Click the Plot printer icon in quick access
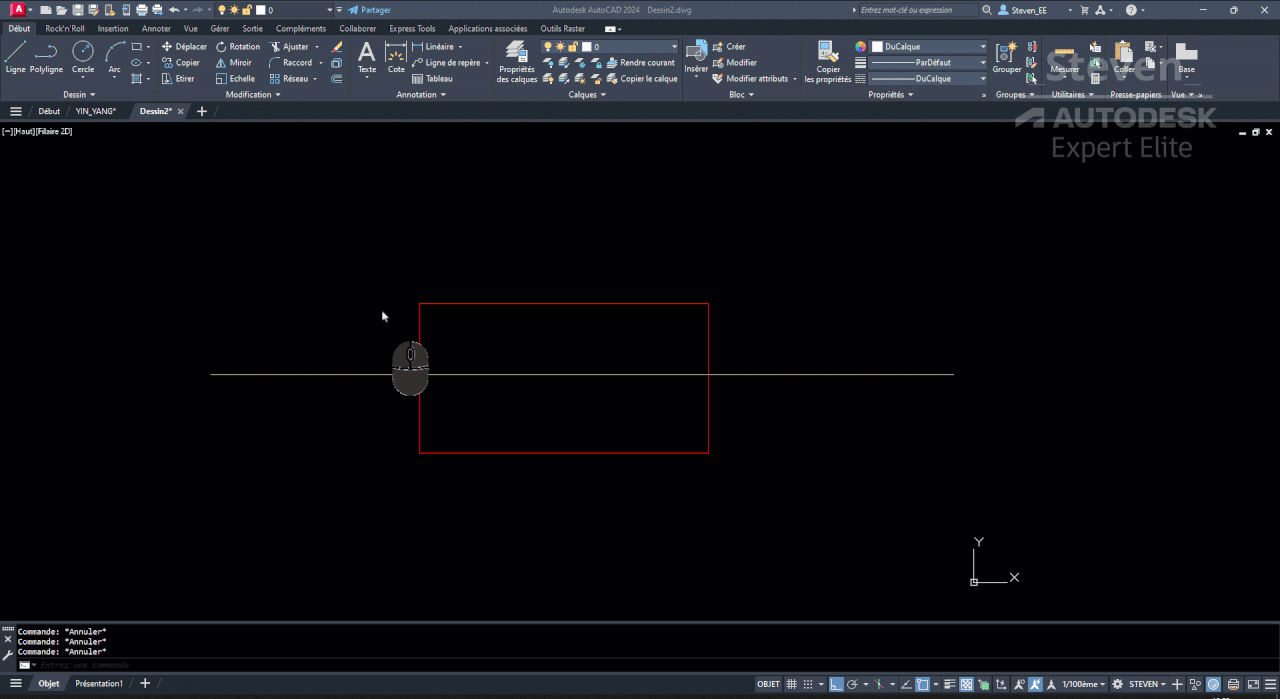Viewport: 1280px width, 699px height. coord(141,10)
